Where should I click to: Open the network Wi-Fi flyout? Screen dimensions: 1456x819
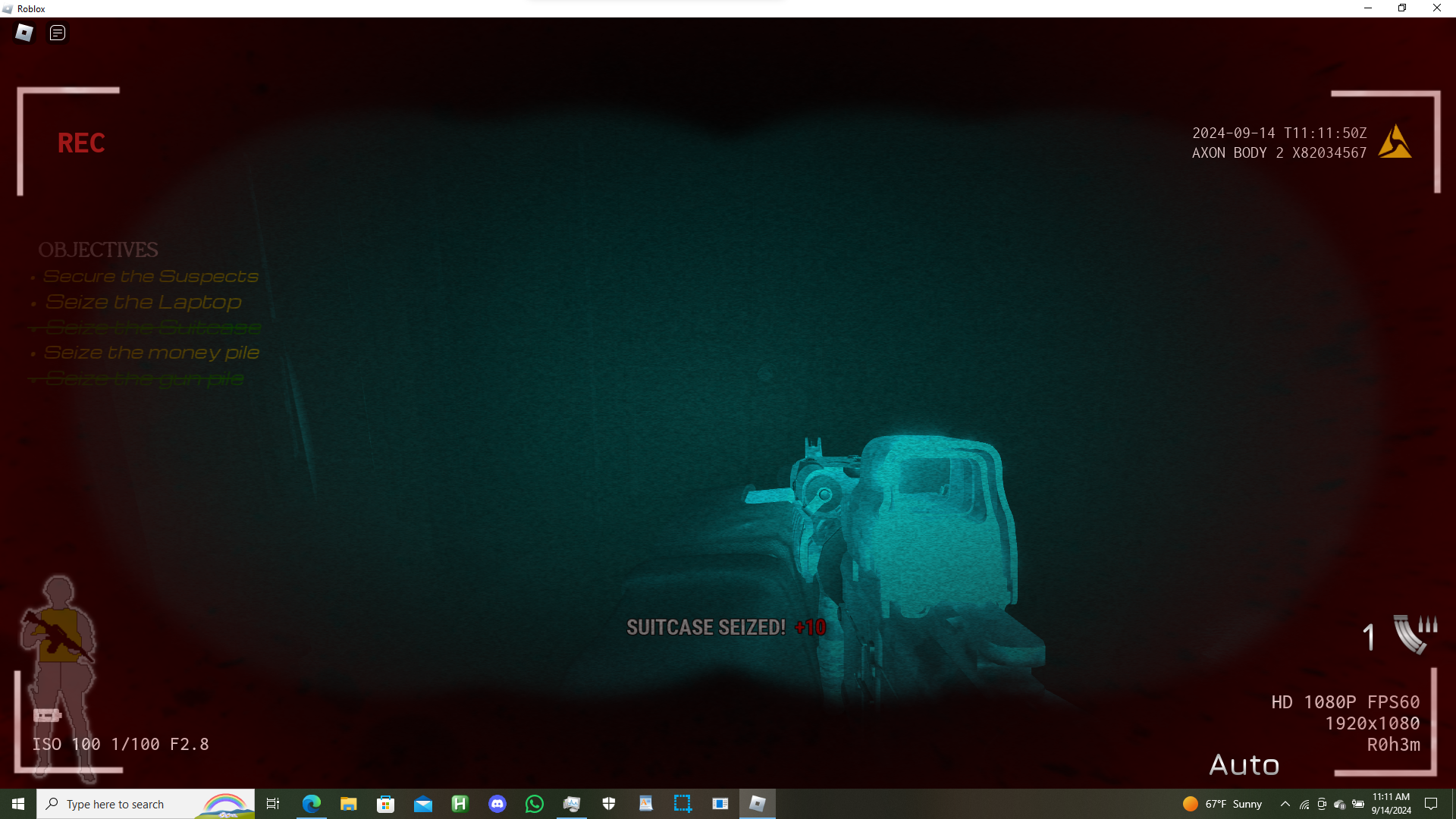(x=1304, y=804)
